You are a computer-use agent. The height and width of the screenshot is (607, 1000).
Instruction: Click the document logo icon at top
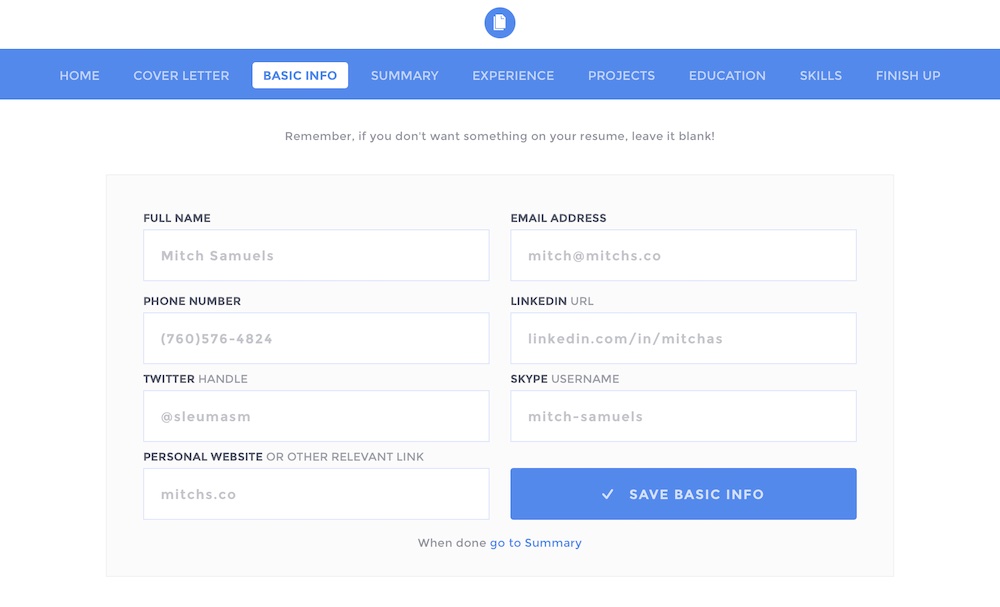pyautogui.click(x=500, y=23)
